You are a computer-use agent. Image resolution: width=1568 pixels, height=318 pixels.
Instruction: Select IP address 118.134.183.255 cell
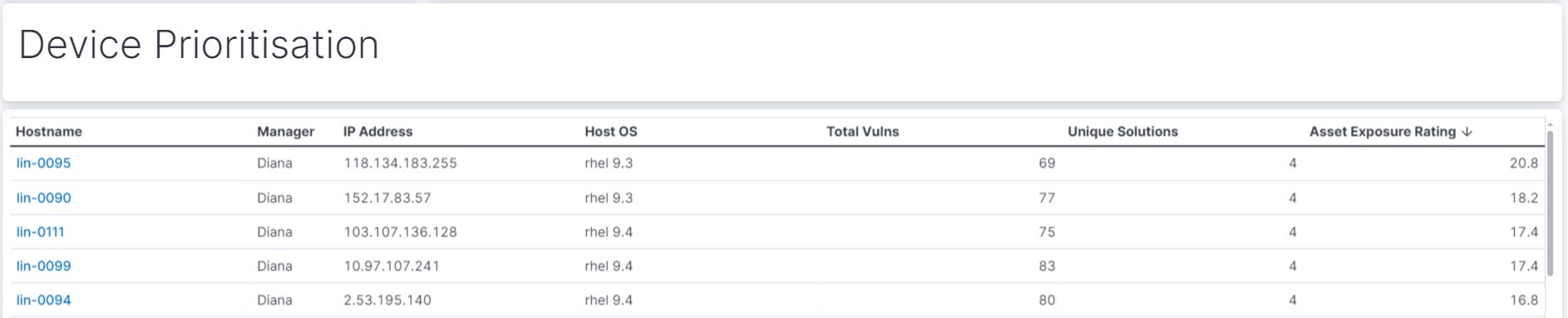pyautogui.click(x=401, y=163)
